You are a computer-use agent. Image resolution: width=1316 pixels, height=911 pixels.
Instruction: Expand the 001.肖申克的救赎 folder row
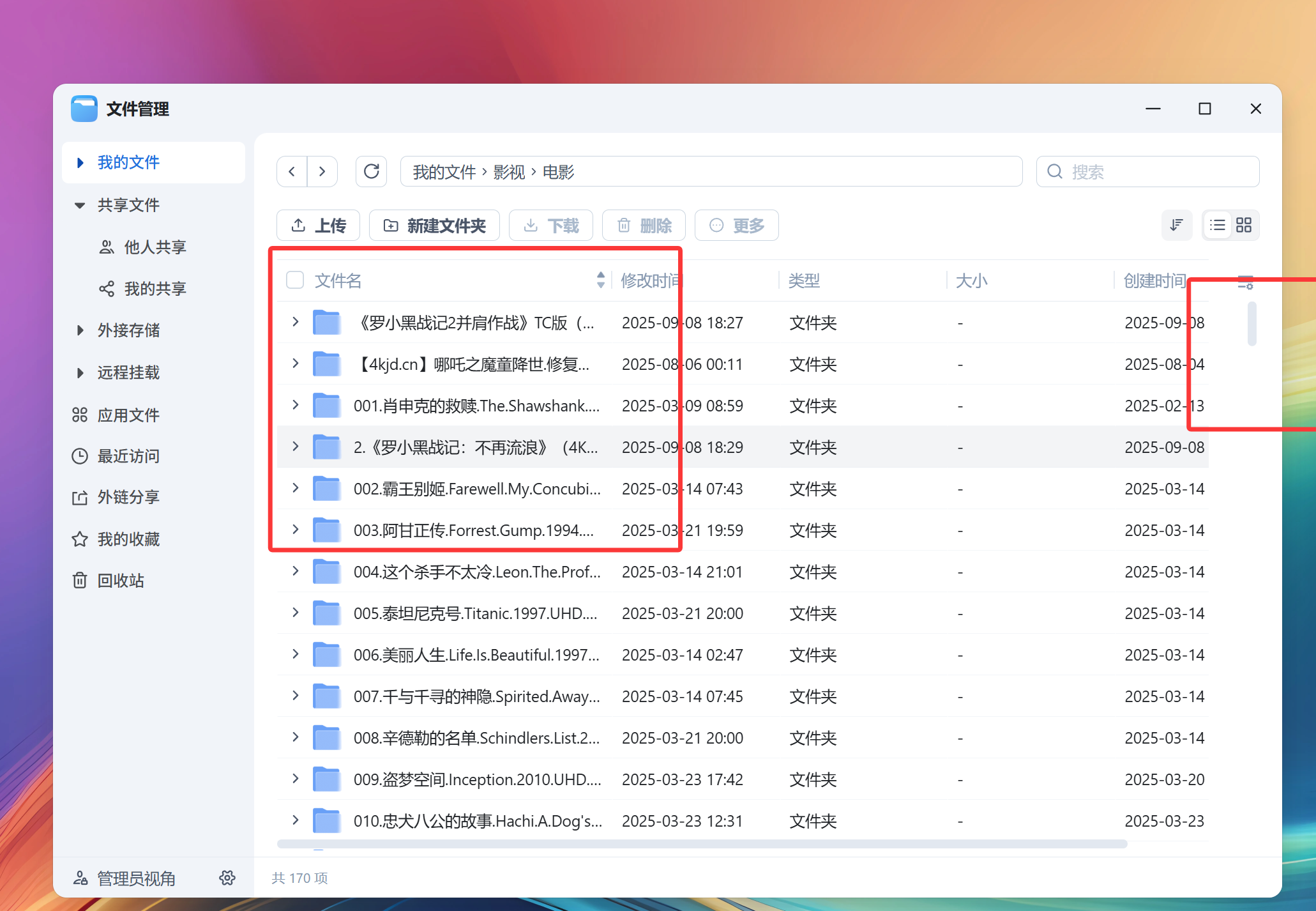[x=295, y=405]
